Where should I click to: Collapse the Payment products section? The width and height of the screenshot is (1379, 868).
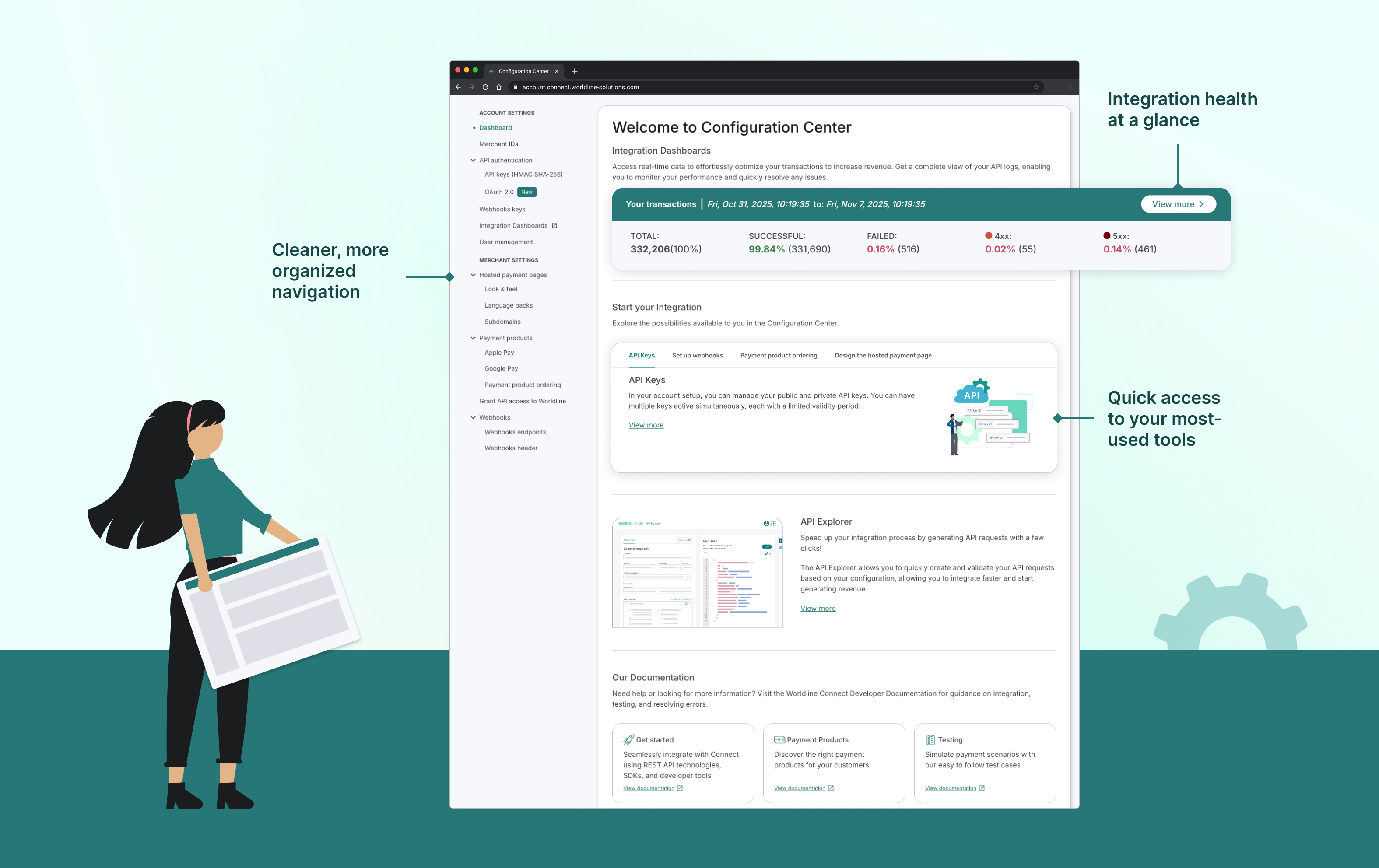(x=473, y=338)
